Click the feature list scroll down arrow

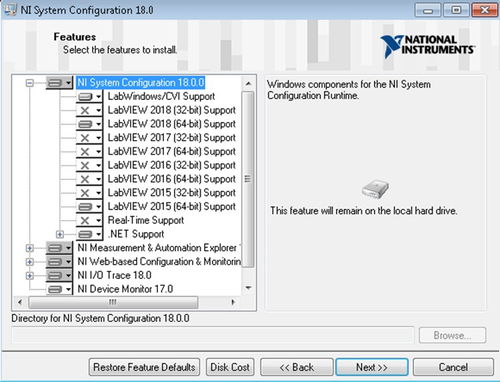click(248, 288)
